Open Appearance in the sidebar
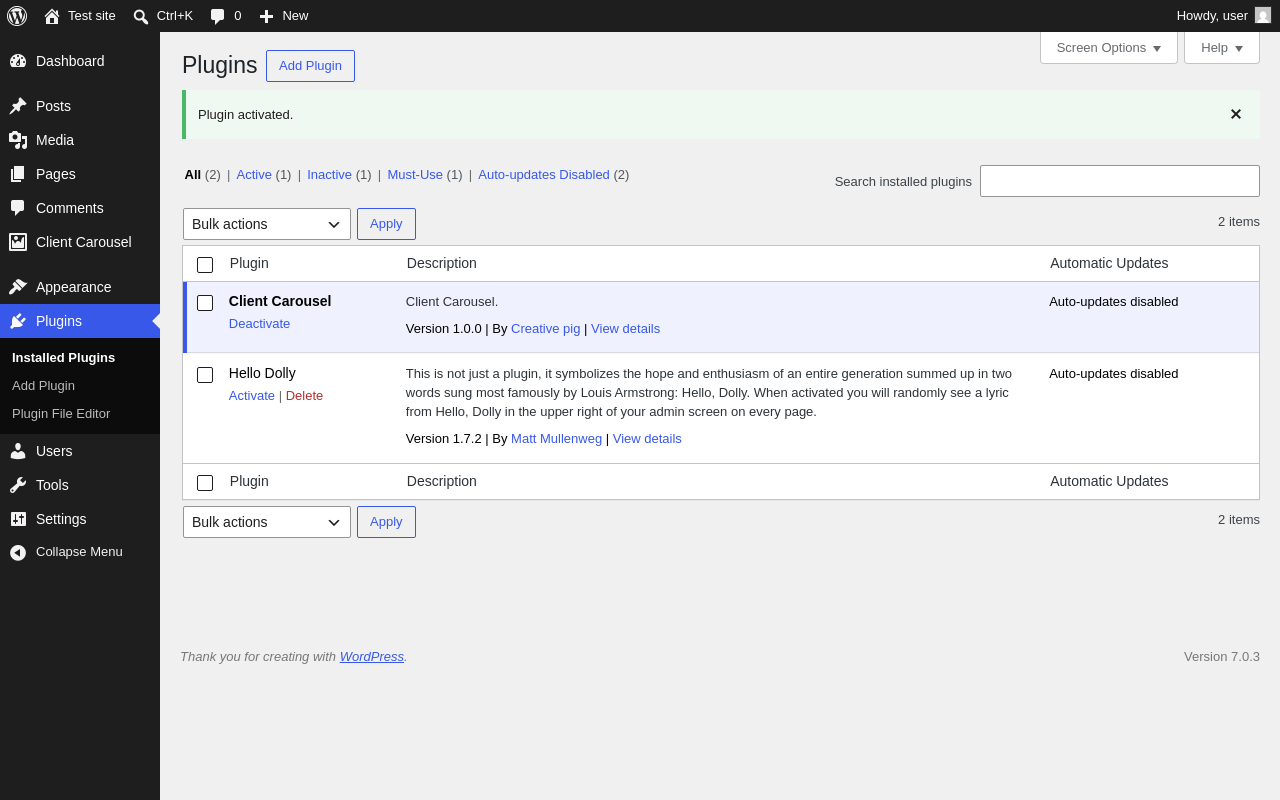 click(80, 287)
